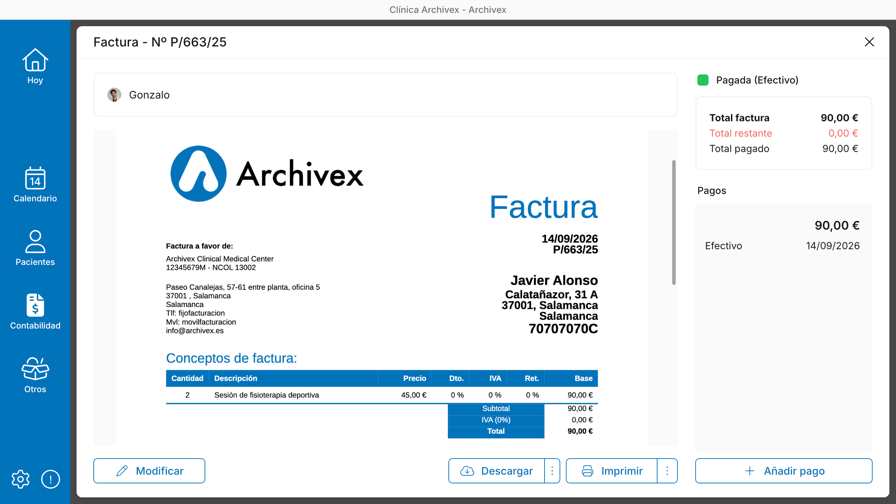This screenshot has width=896, height=504.
Task: Close the invoice dialog with X
Action: pyautogui.click(x=869, y=42)
